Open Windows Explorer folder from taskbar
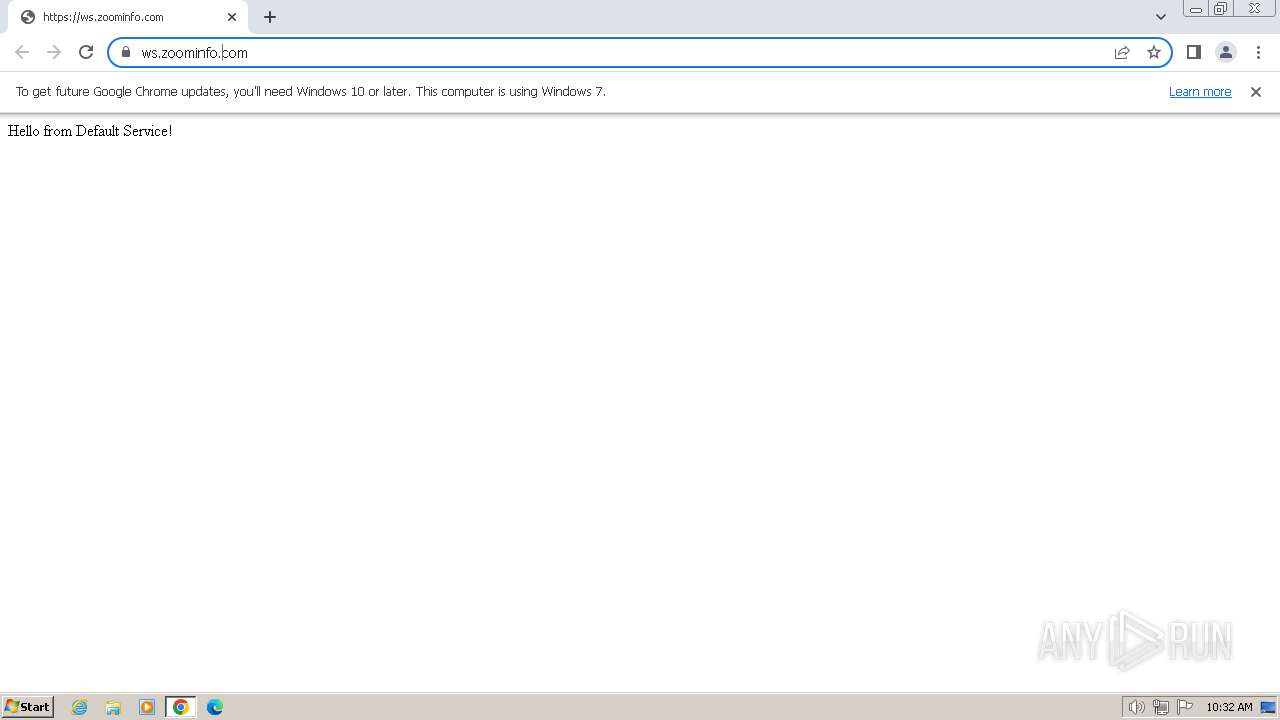The width and height of the screenshot is (1280, 720). [x=113, y=707]
